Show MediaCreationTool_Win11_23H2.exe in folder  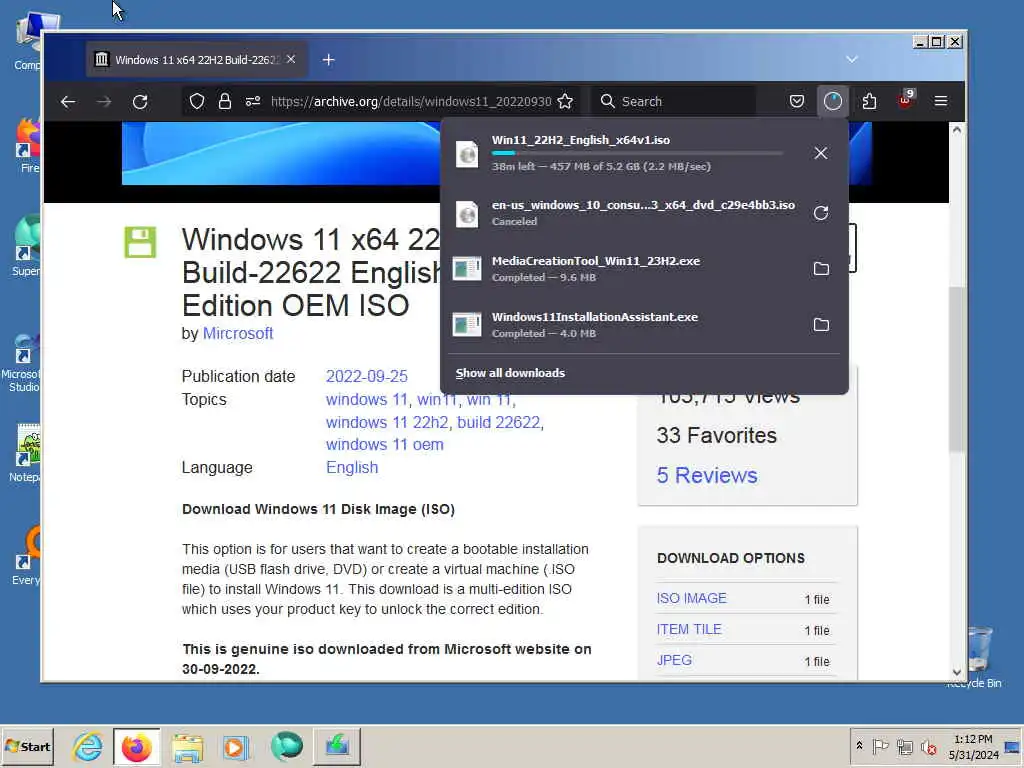point(821,268)
